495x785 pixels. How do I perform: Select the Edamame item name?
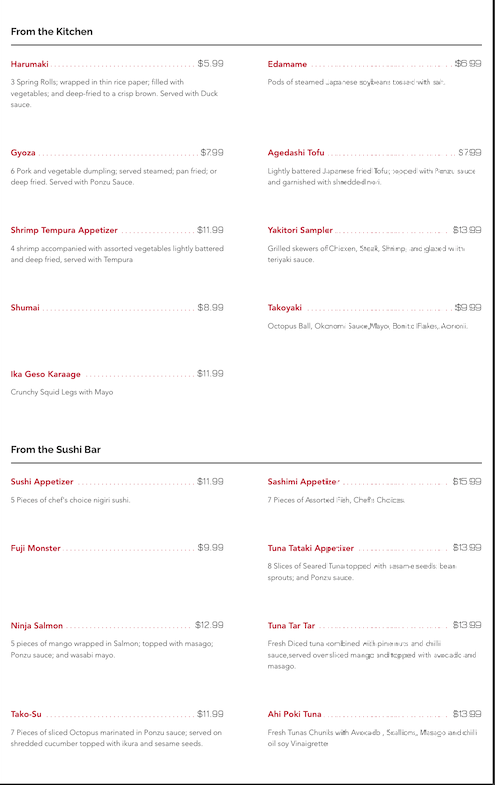point(287,64)
